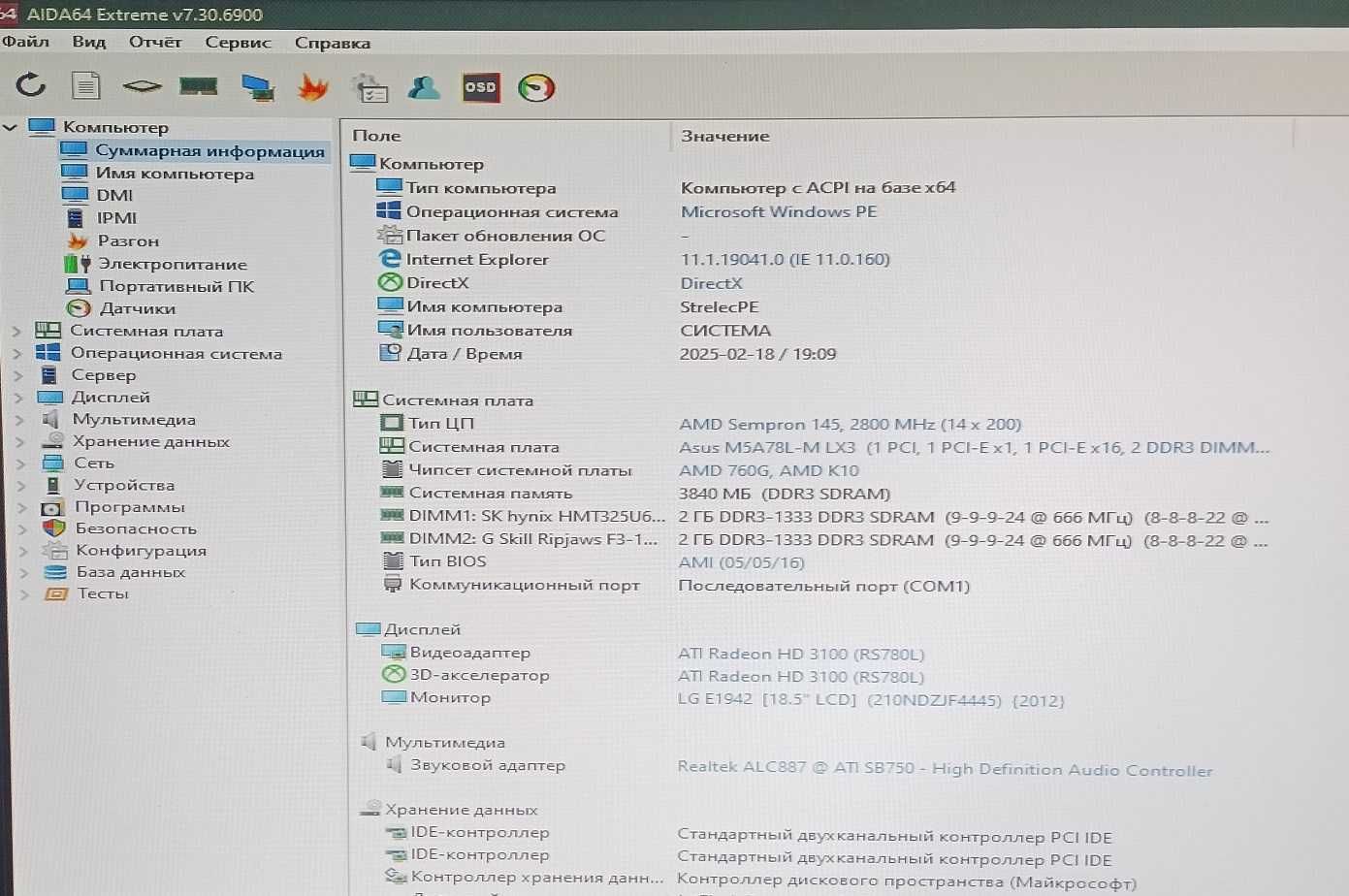Click the network computer toolbar icon
This screenshot has width=1349, height=896.
[x=257, y=87]
